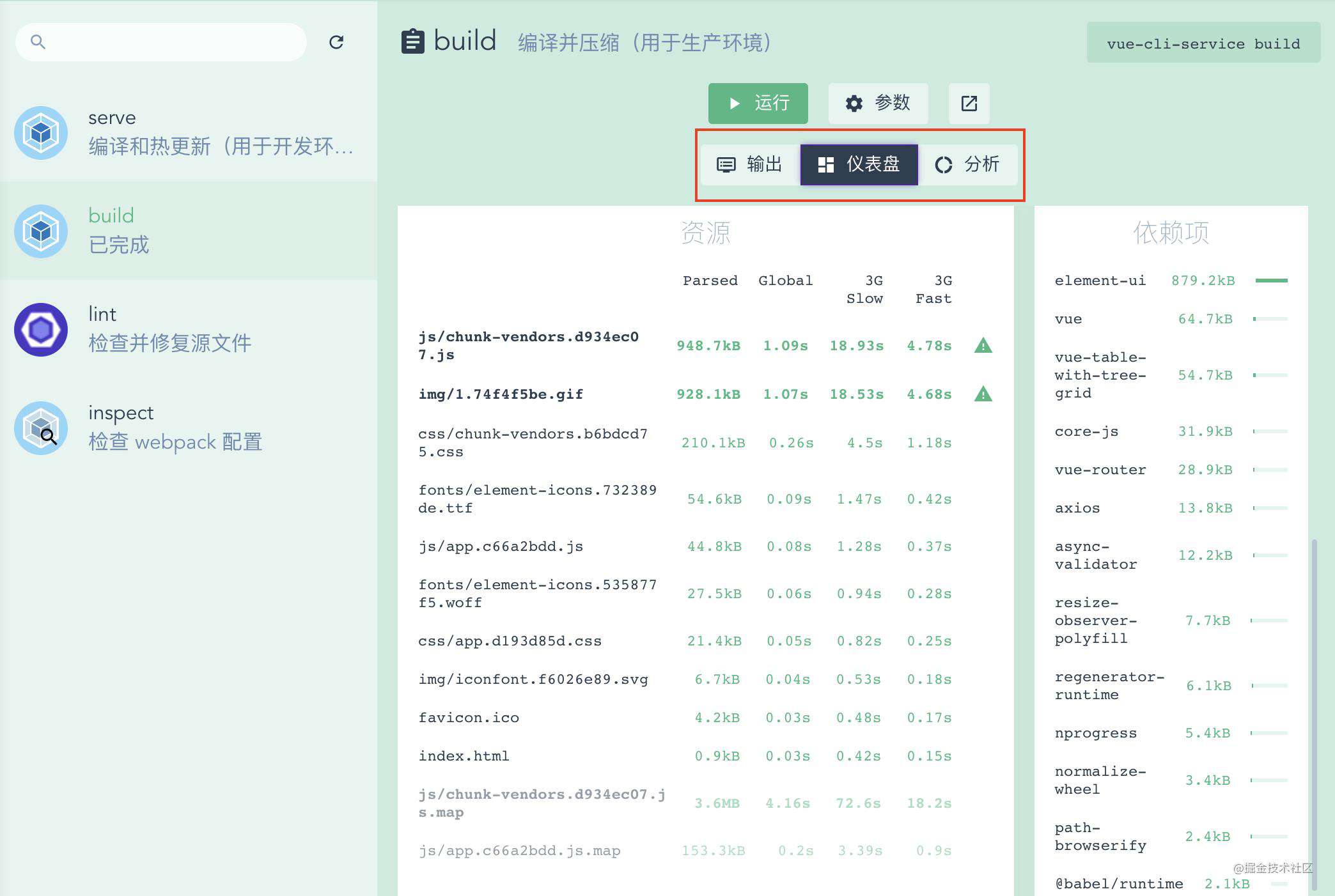Click the element-ui size bar
The image size is (1335, 896).
tap(1271, 281)
